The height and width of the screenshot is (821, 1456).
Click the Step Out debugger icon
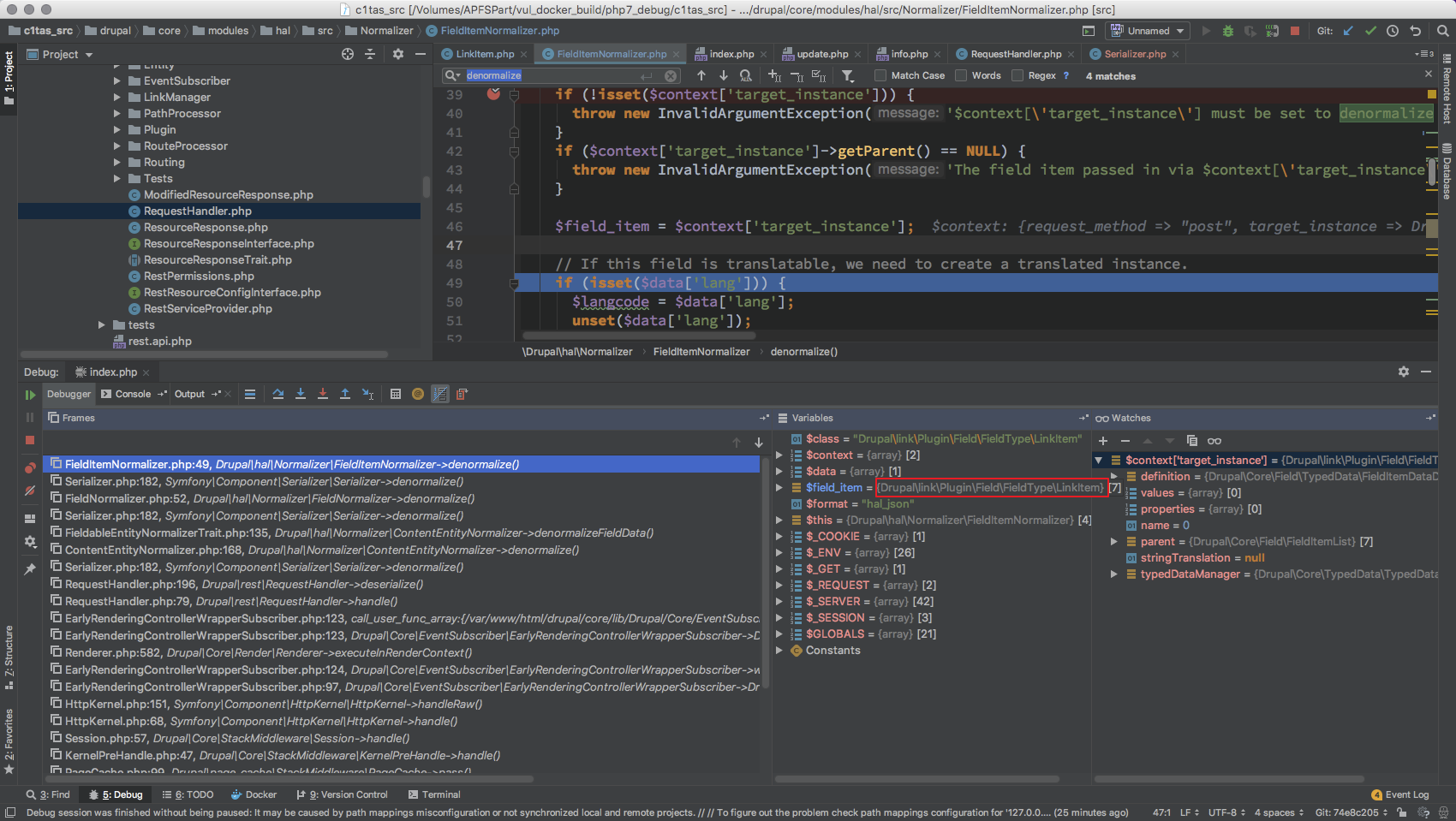click(x=345, y=394)
